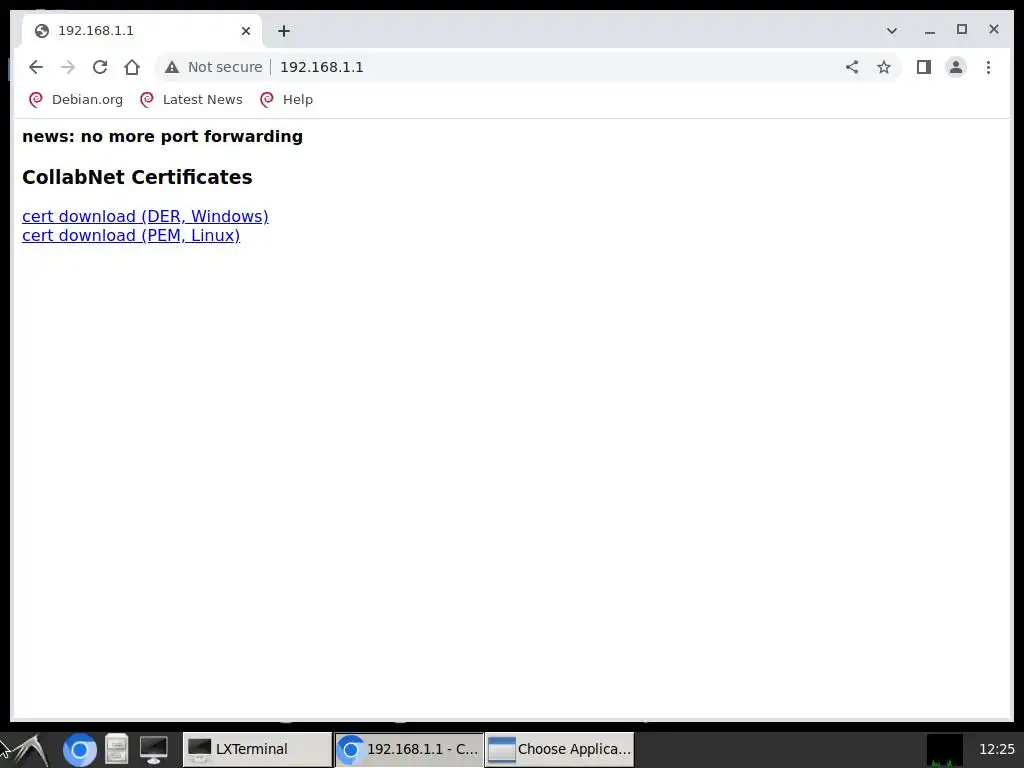The height and width of the screenshot is (768, 1024).
Task: Toggle the browser side panel
Action: pos(923,67)
